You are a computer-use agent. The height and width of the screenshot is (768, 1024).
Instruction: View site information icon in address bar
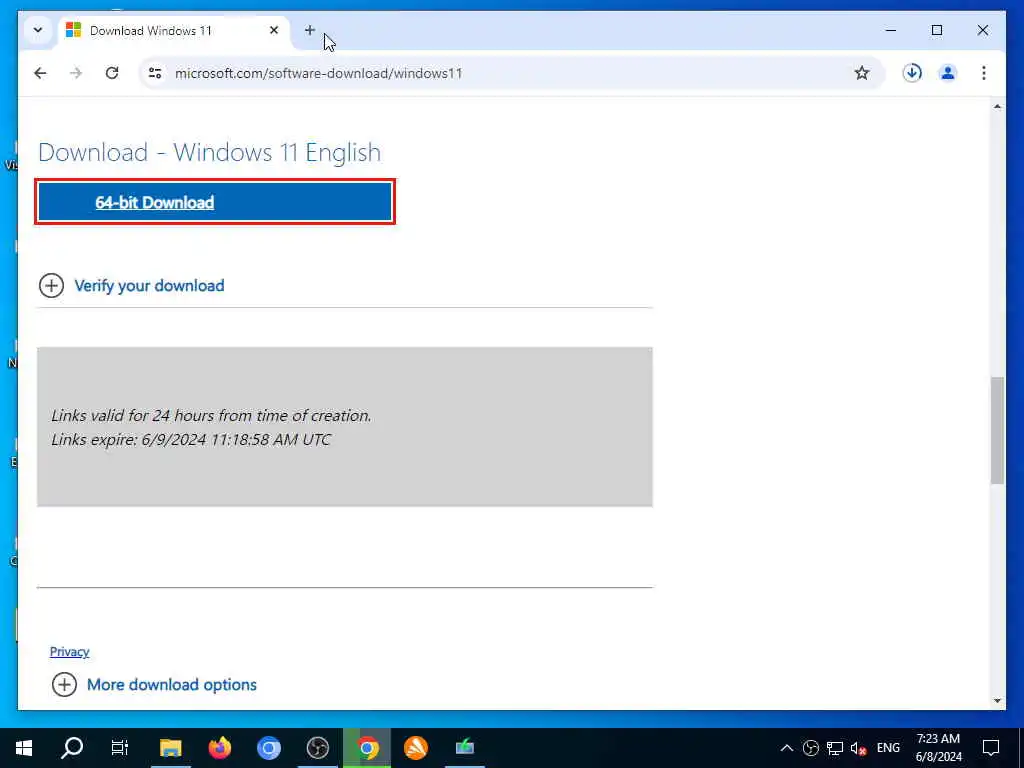(x=155, y=73)
